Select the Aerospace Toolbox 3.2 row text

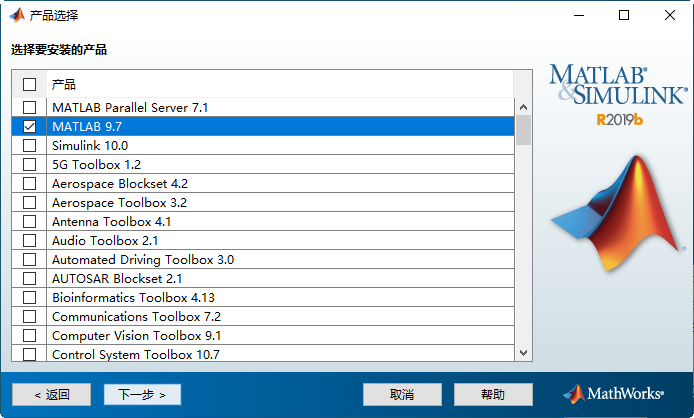point(120,203)
